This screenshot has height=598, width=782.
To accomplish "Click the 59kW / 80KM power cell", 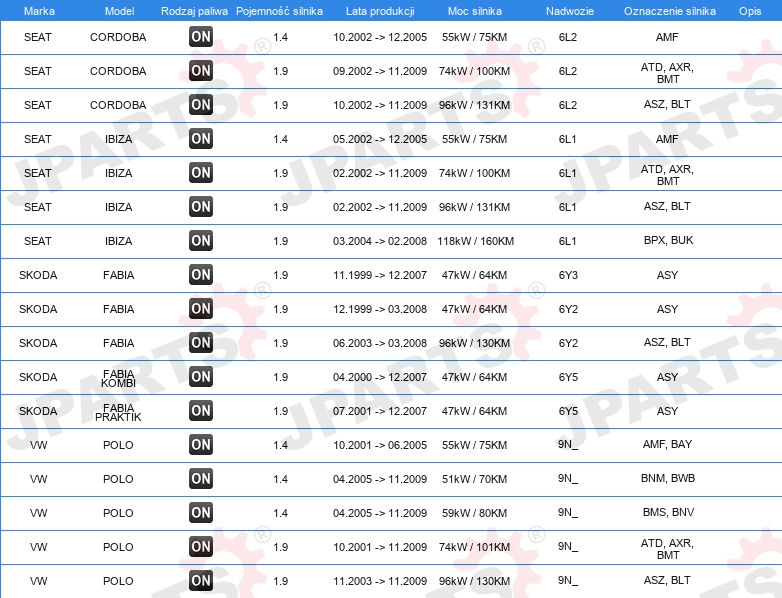I will (x=474, y=513).
